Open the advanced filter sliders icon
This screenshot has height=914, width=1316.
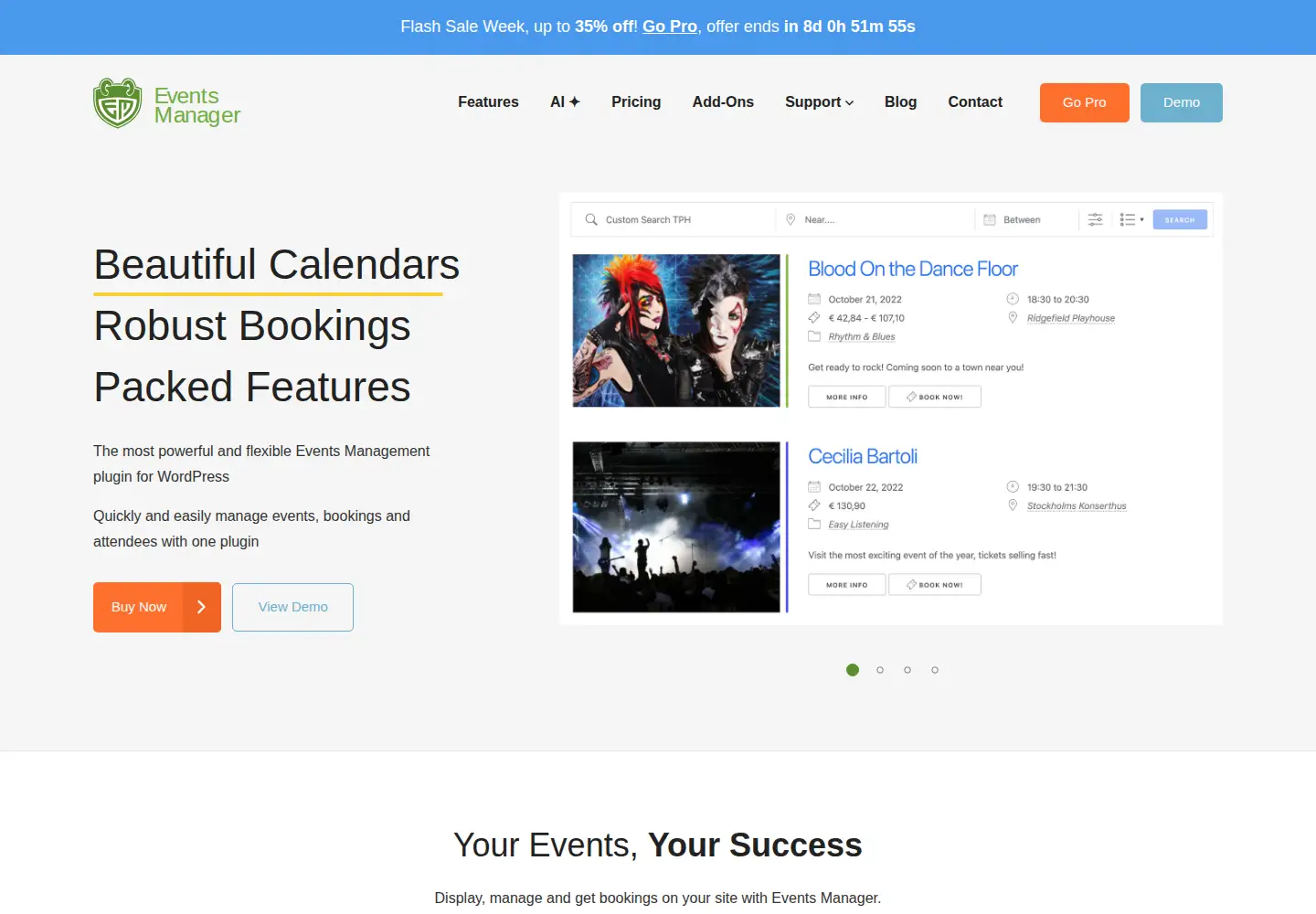click(x=1095, y=219)
